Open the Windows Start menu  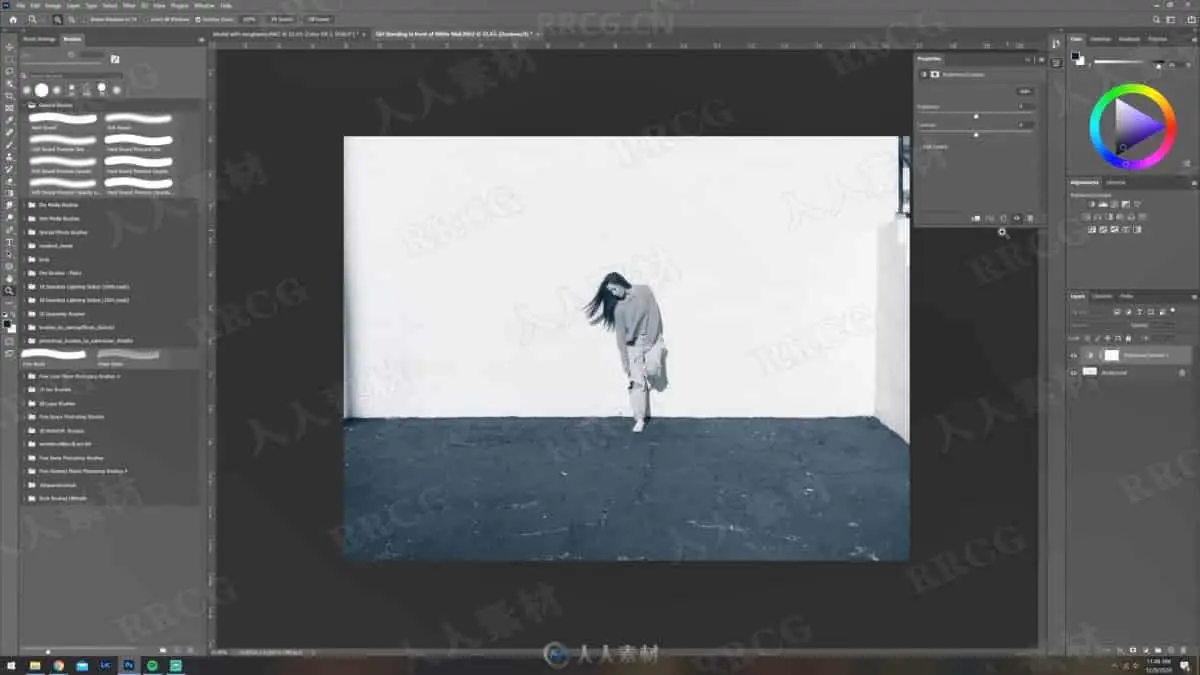tap(10, 665)
